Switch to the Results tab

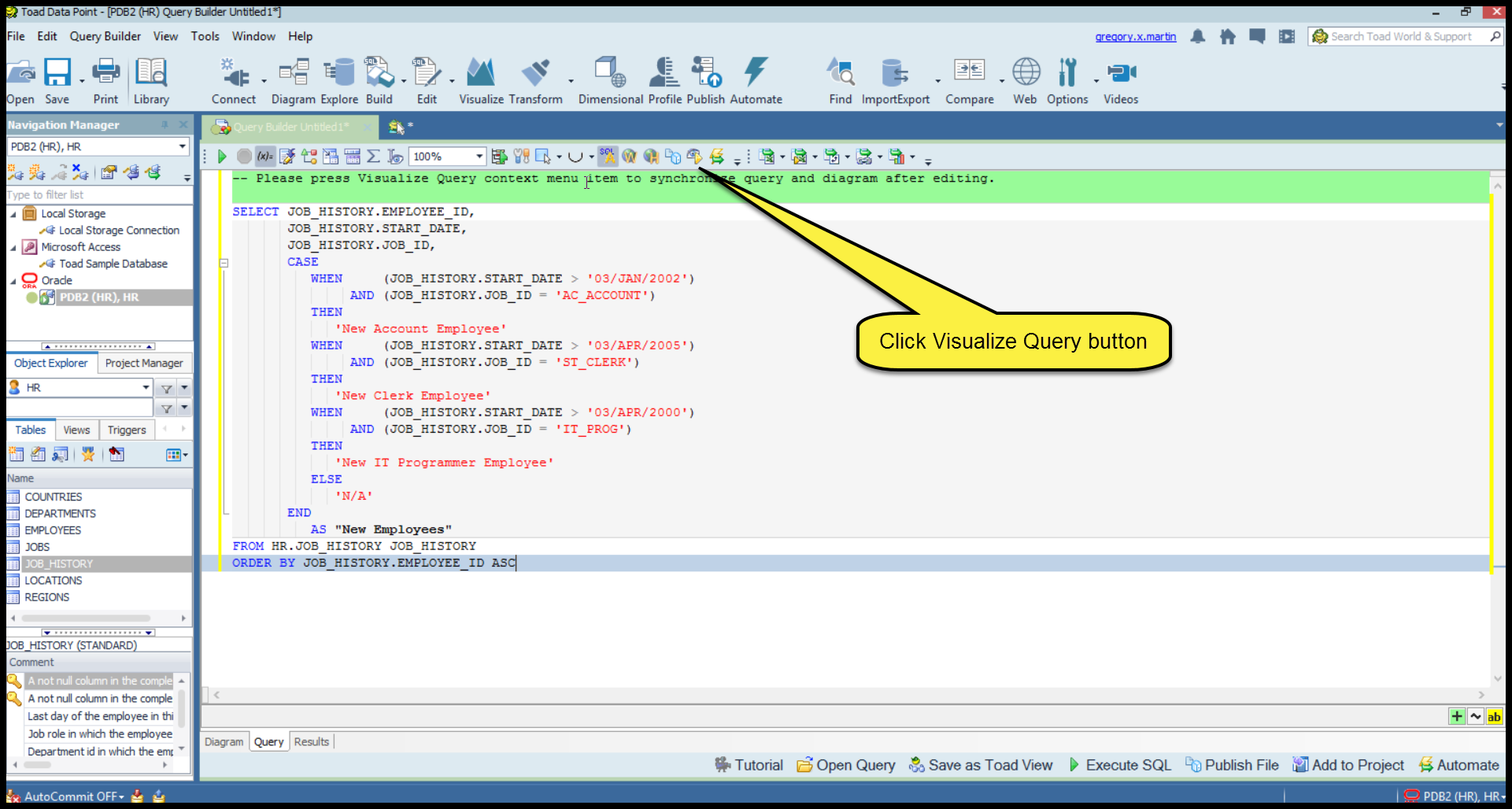[312, 741]
